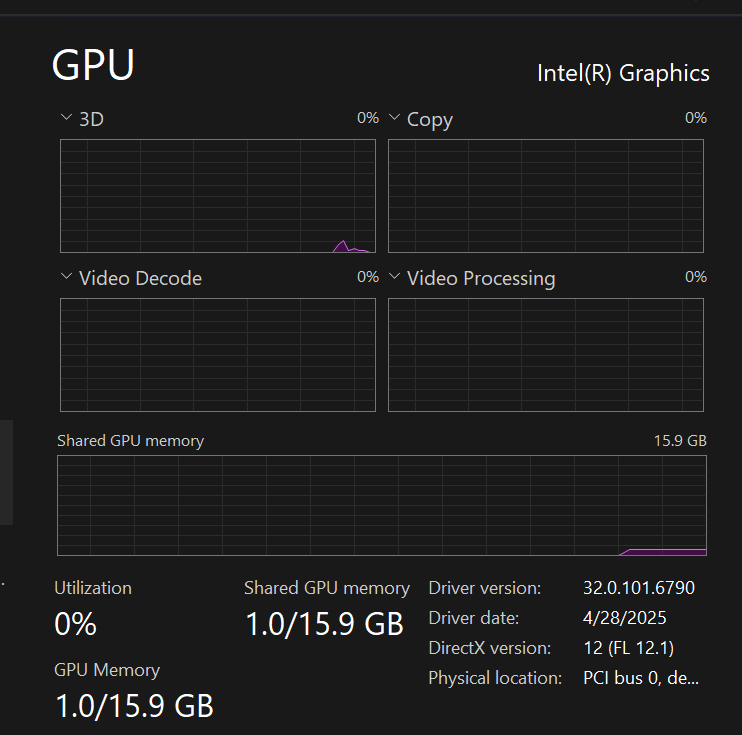The height and width of the screenshot is (735, 742).
Task: Click the Intel(R) Graphics device name
Action: click(623, 73)
